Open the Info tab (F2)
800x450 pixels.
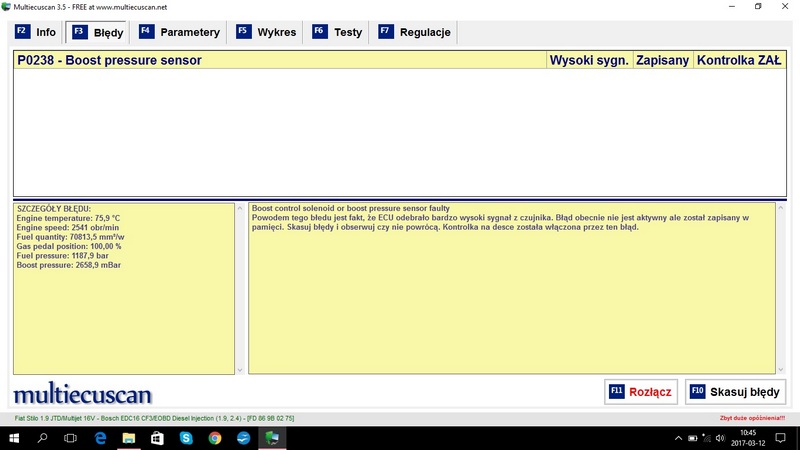coord(36,32)
